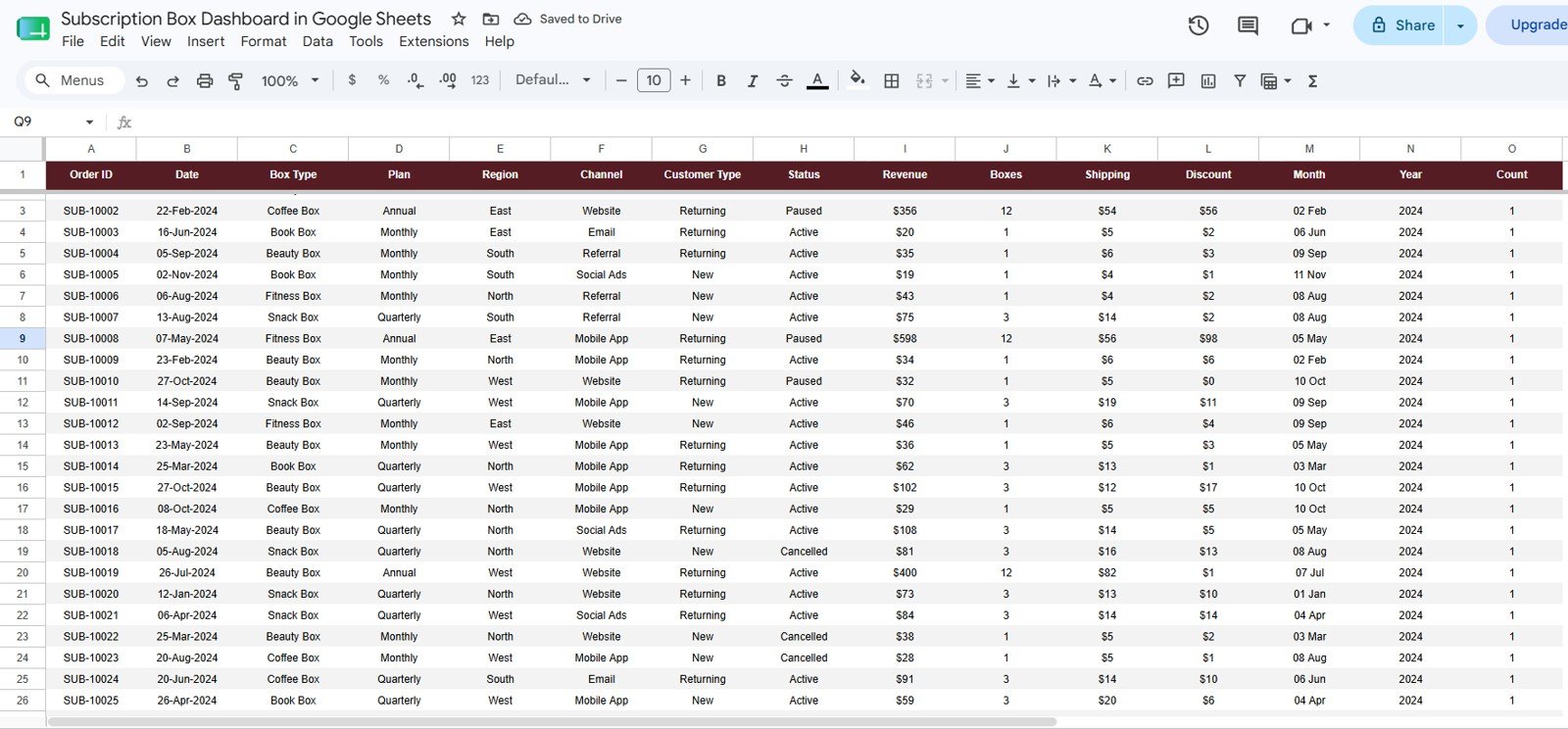Open the comments panel icon
The width and height of the screenshot is (1568, 729).
pyautogui.click(x=1248, y=25)
